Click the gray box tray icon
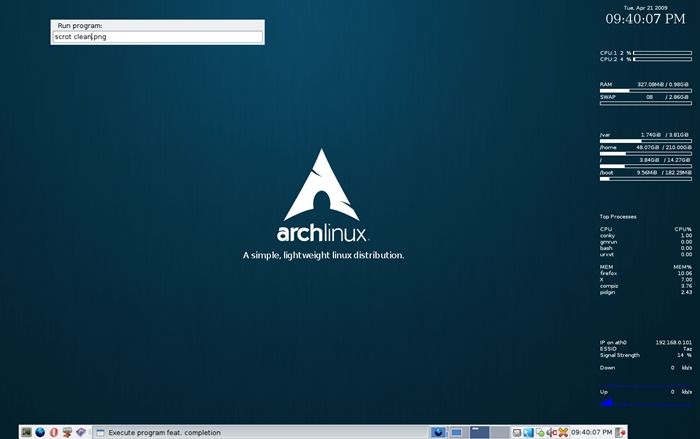 tap(517, 432)
